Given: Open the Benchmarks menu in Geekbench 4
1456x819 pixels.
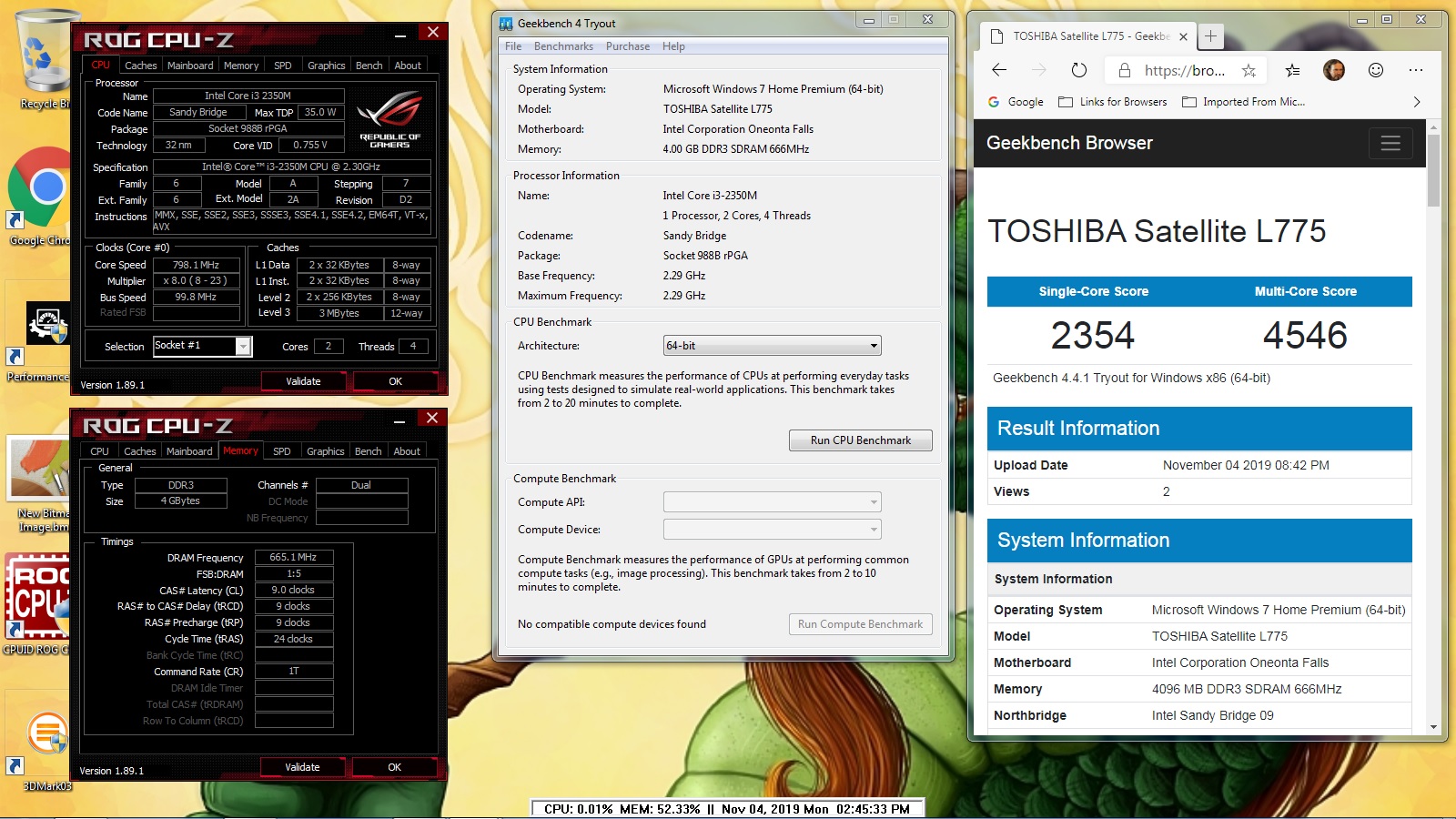Looking at the screenshot, I should pos(563,46).
